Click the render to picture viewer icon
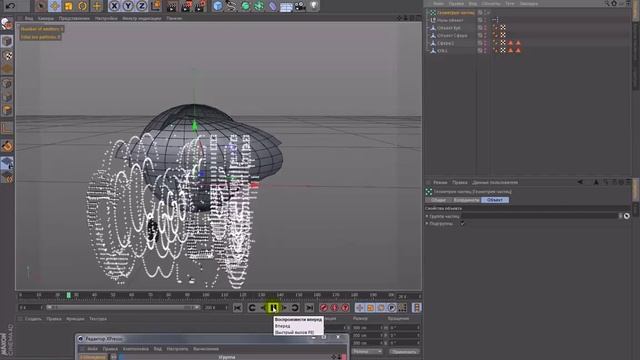Viewport: 640px width, 360px height. pos(187,6)
